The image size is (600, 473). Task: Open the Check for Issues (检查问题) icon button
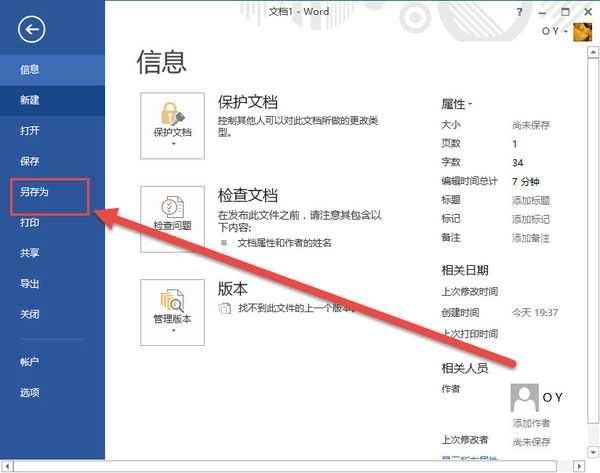(x=172, y=219)
